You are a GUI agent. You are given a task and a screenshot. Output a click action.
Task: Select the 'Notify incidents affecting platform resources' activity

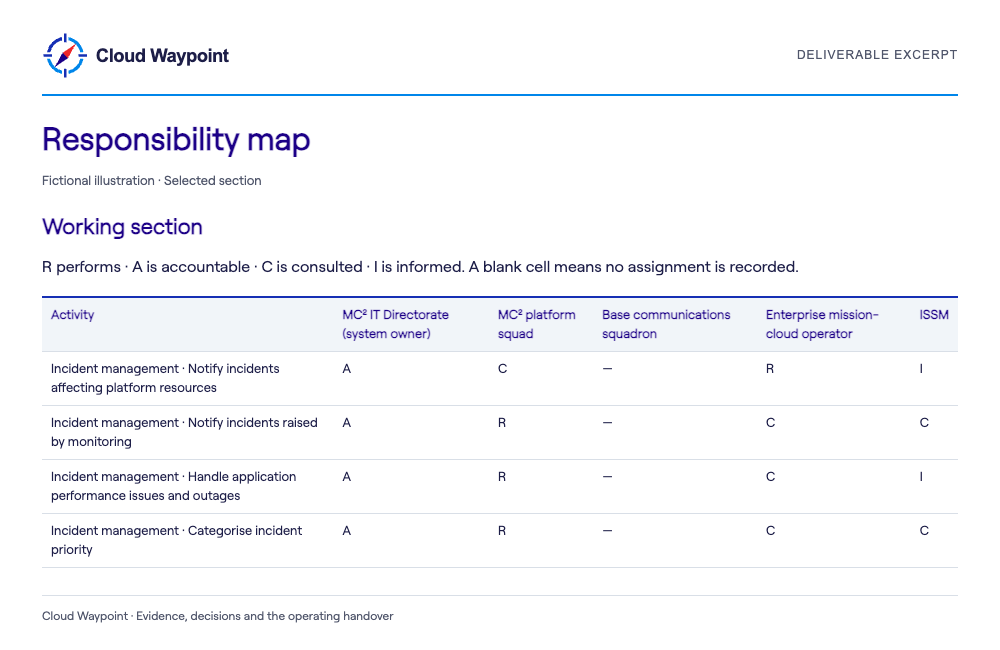165,378
